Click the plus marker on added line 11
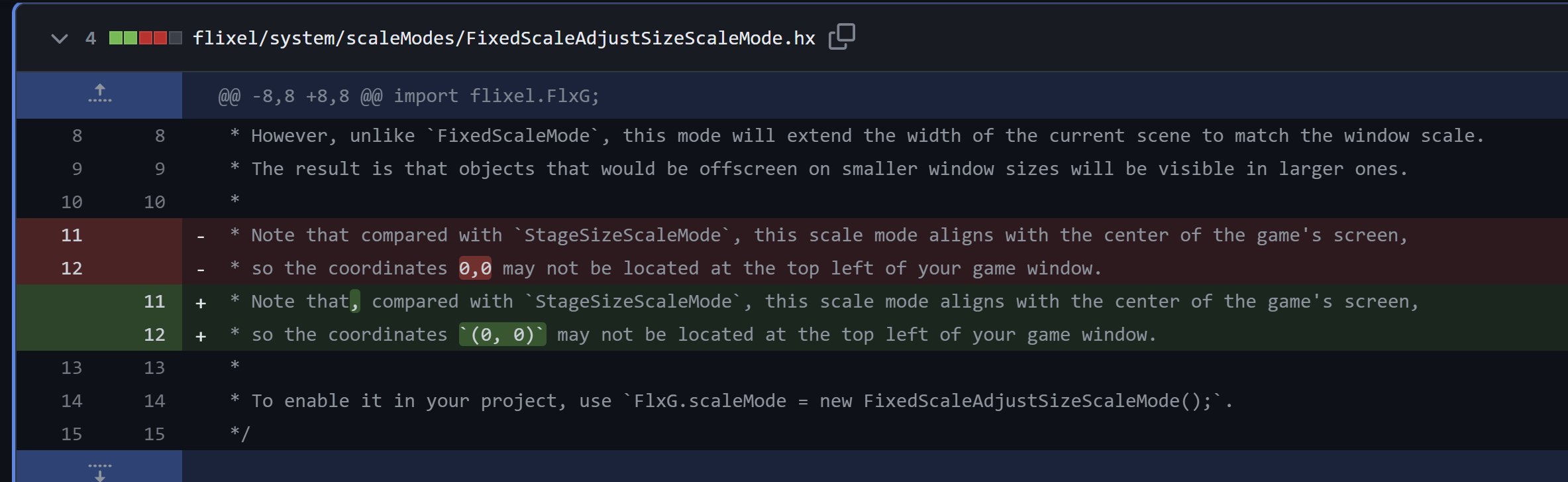Viewport: 1568px width, 482px height. (201, 301)
